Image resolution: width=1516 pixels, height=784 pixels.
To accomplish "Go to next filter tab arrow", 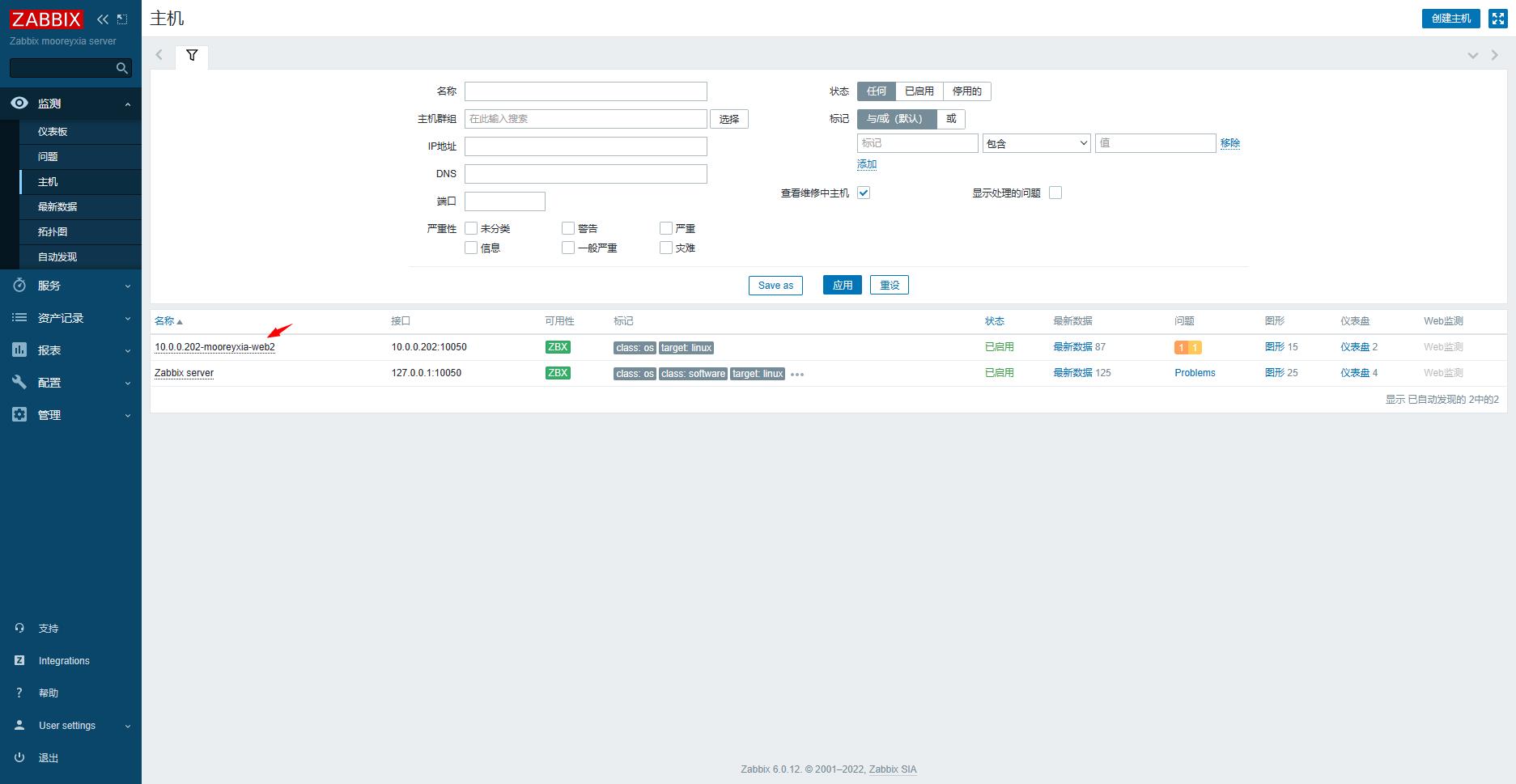I will tap(1494, 55).
